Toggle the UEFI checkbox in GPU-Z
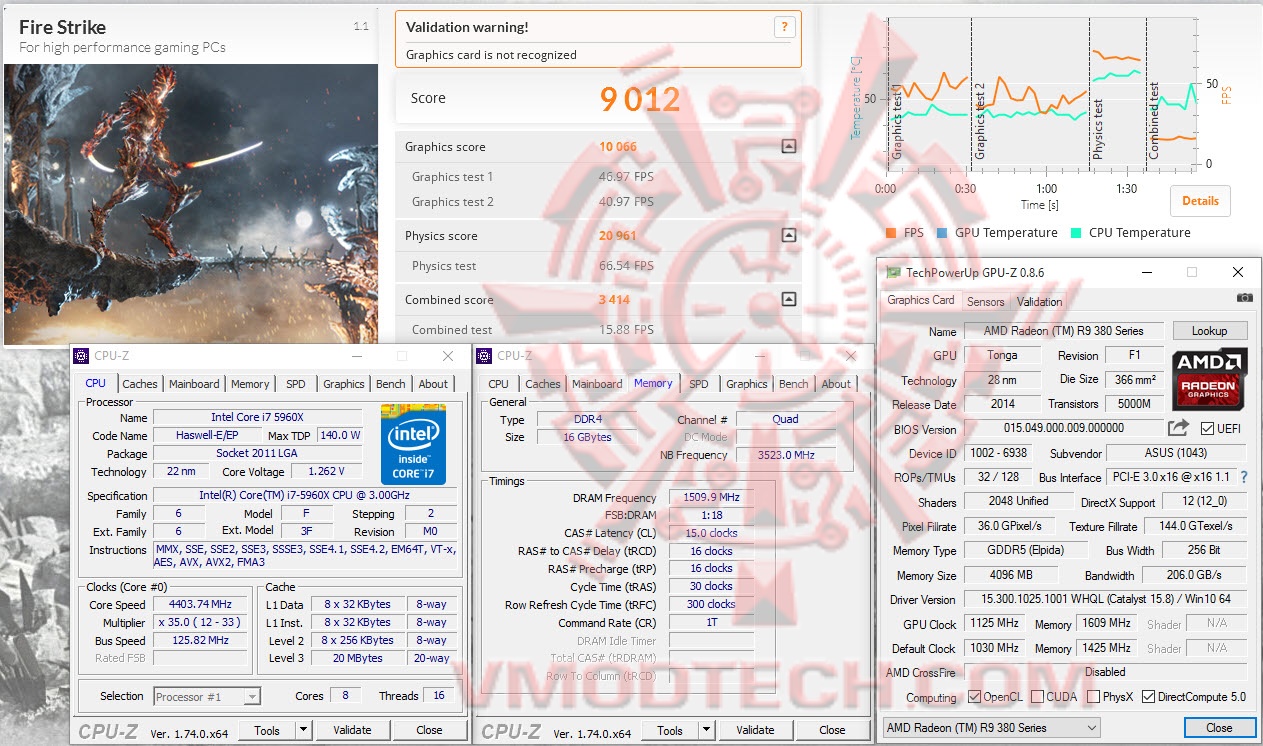 point(1207,429)
